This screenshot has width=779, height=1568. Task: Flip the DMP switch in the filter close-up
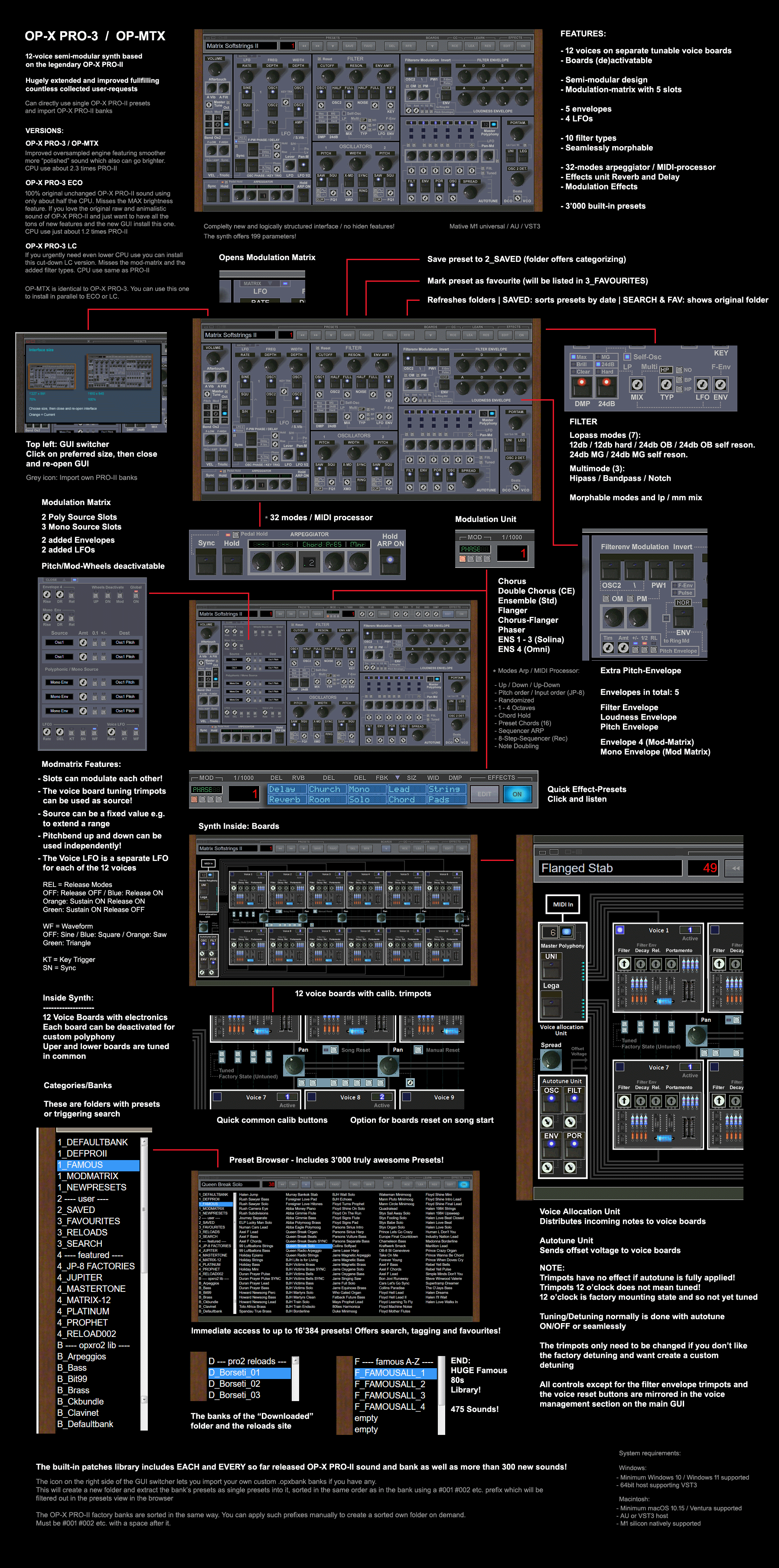[x=582, y=387]
